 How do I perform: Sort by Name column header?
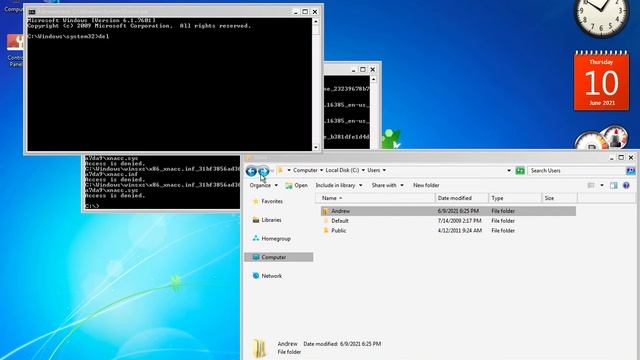click(375, 198)
